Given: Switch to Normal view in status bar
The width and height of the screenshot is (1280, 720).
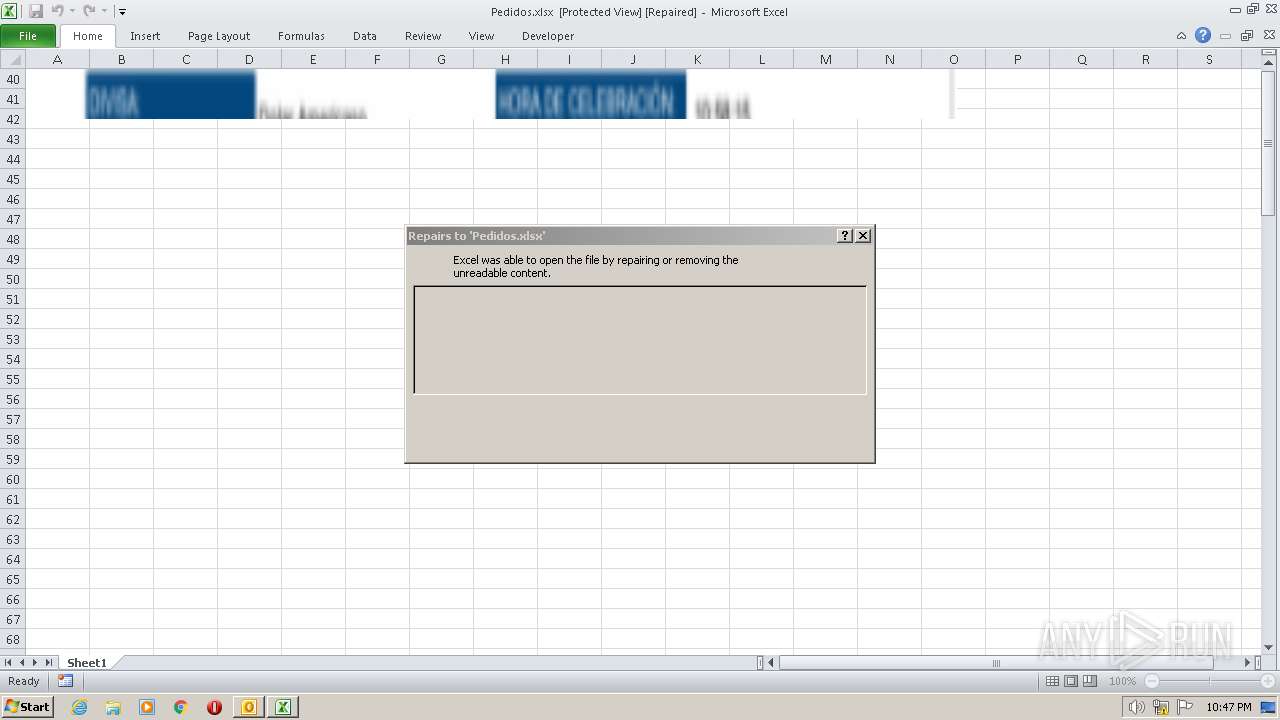Looking at the screenshot, I should pos(1052,681).
